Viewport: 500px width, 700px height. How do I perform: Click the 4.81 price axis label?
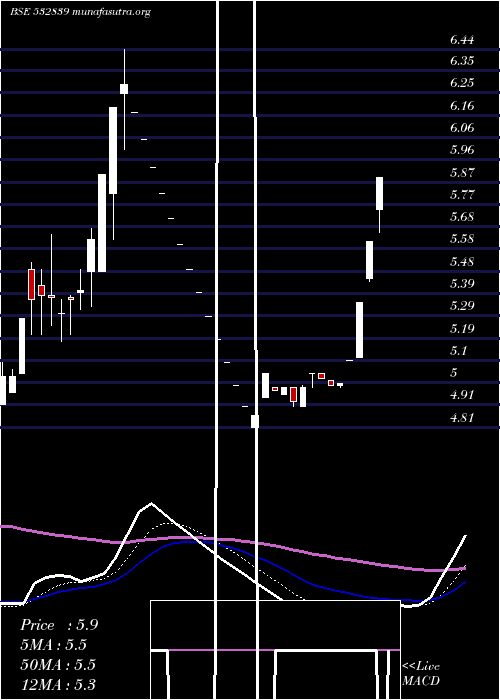click(x=462, y=418)
